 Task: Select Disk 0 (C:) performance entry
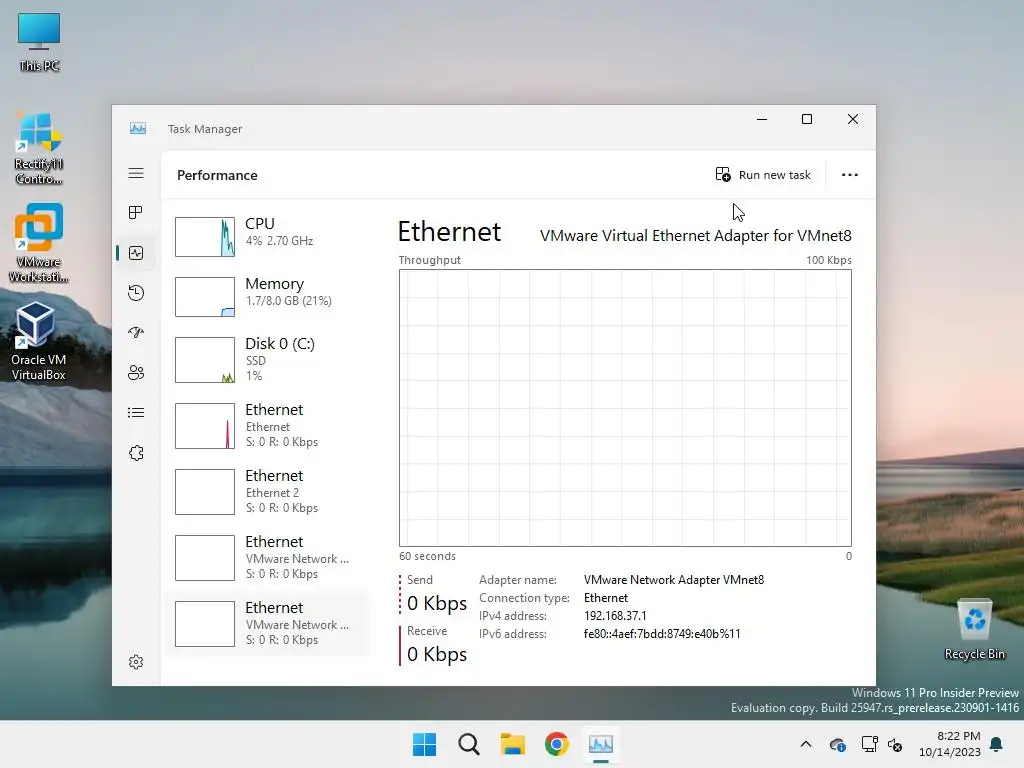pos(268,359)
